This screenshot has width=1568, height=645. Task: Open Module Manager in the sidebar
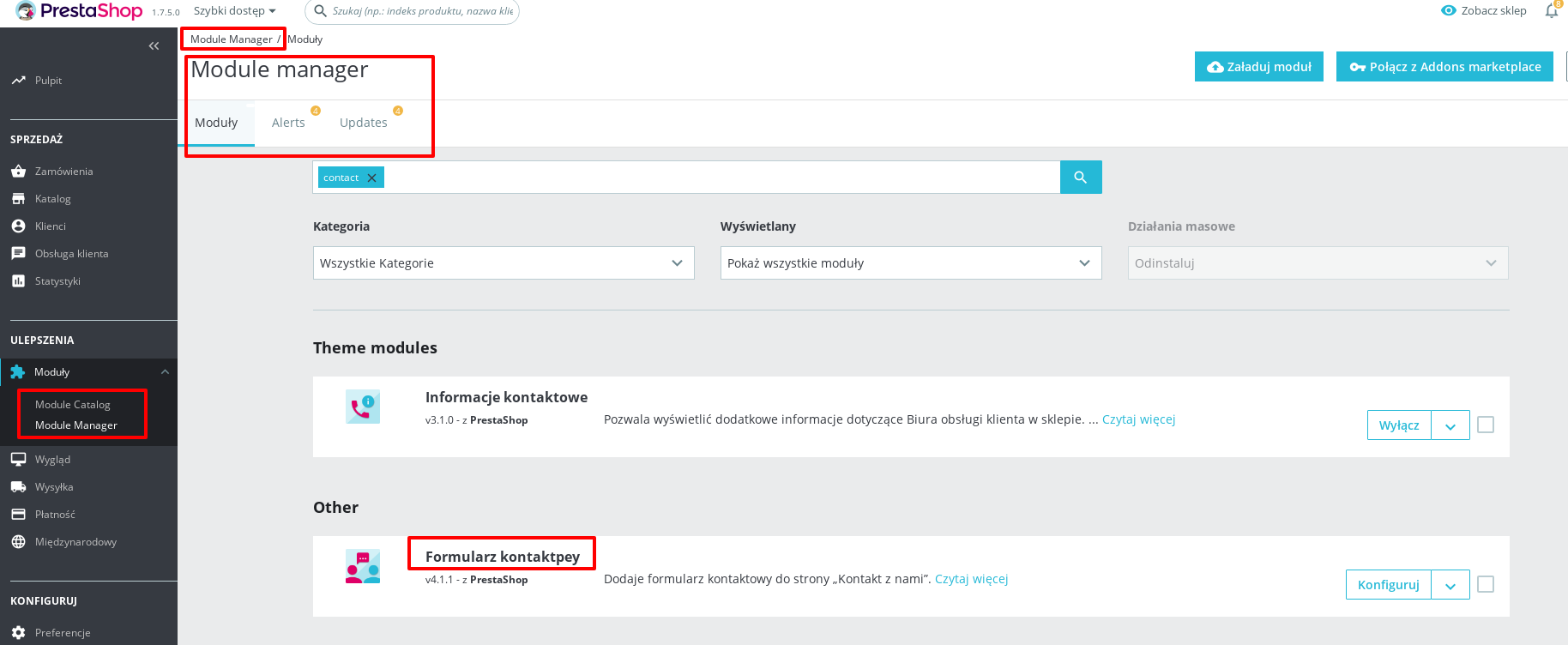(76, 425)
